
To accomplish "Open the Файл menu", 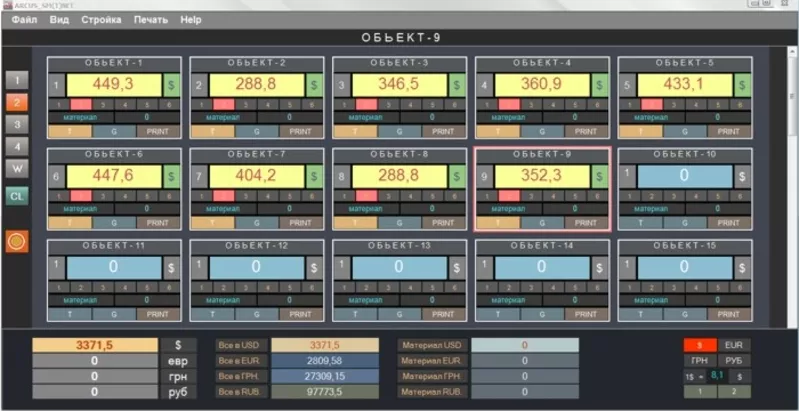I will 26,20.
